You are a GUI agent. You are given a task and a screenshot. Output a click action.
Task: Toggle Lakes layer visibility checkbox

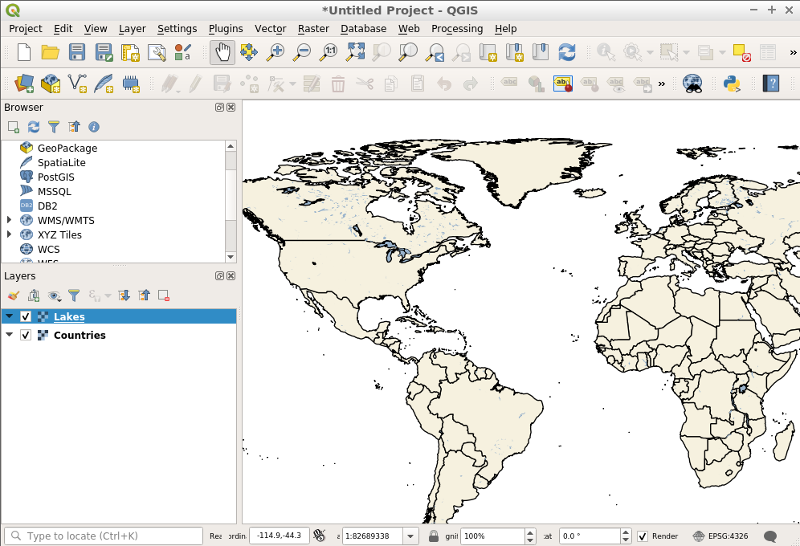pos(26,316)
